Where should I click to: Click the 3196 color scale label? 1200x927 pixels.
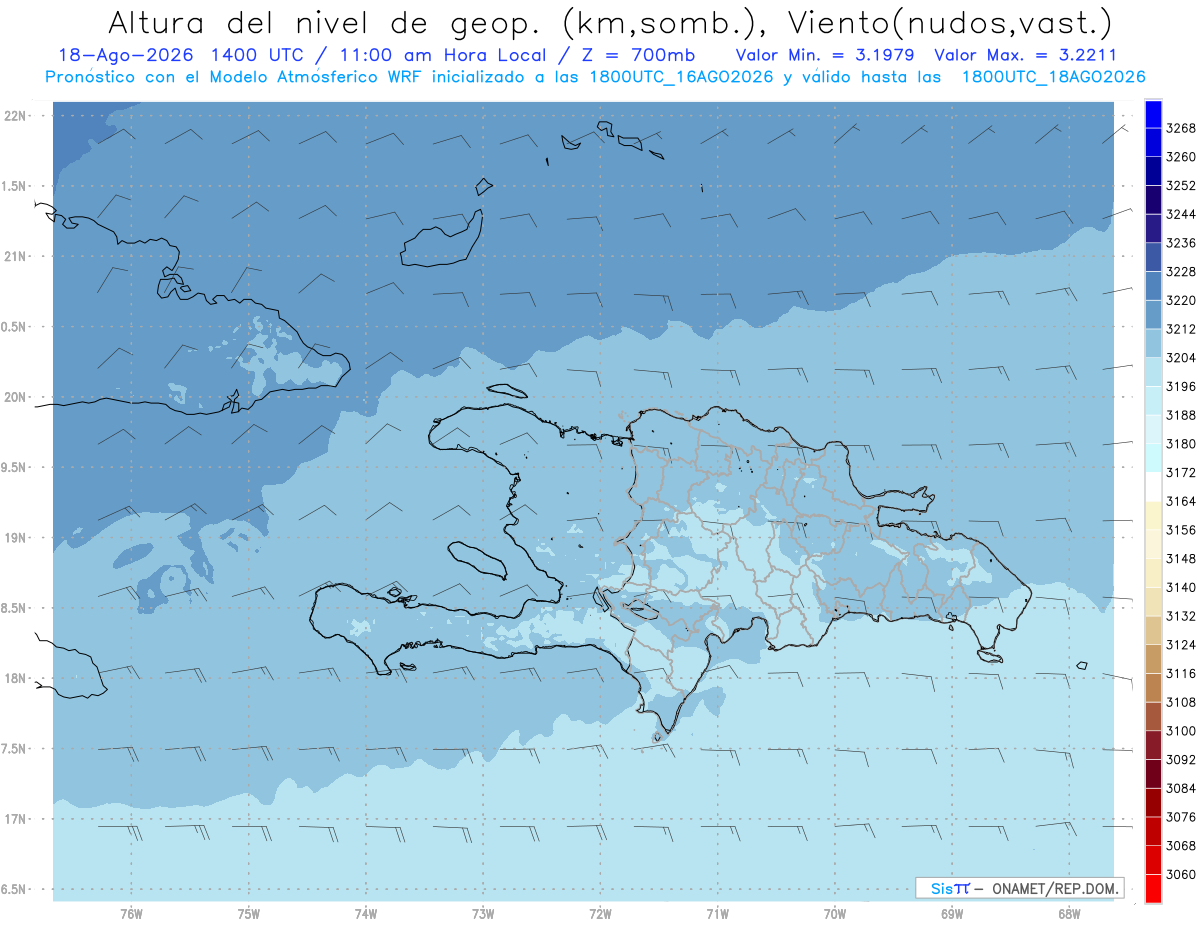click(1181, 386)
